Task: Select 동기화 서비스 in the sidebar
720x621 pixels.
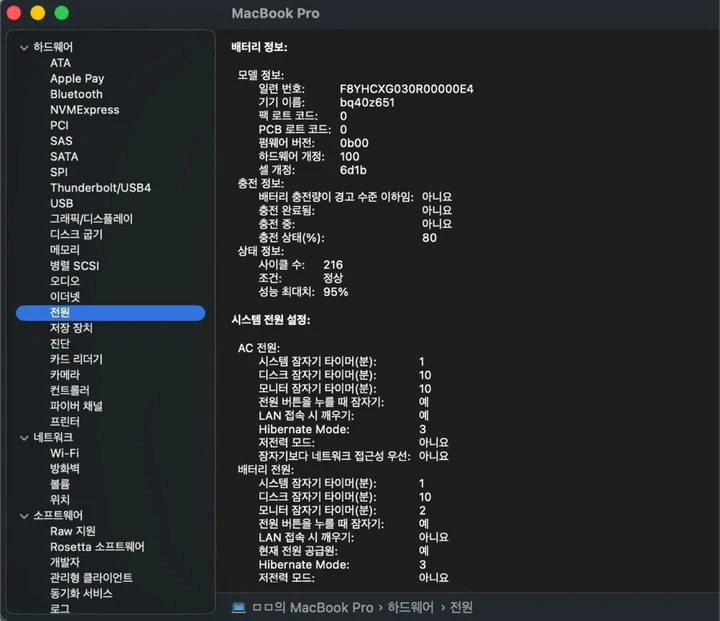Action: (81, 593)
